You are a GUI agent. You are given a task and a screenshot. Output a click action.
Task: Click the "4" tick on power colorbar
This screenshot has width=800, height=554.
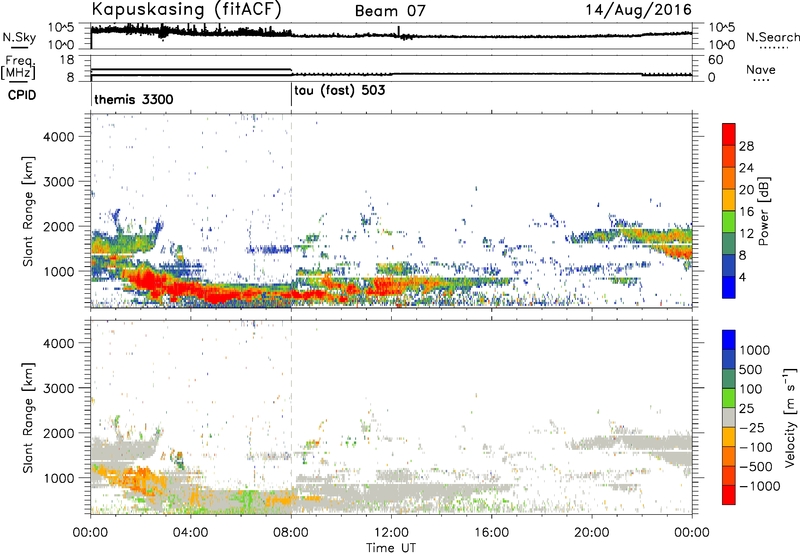point(742,277)
